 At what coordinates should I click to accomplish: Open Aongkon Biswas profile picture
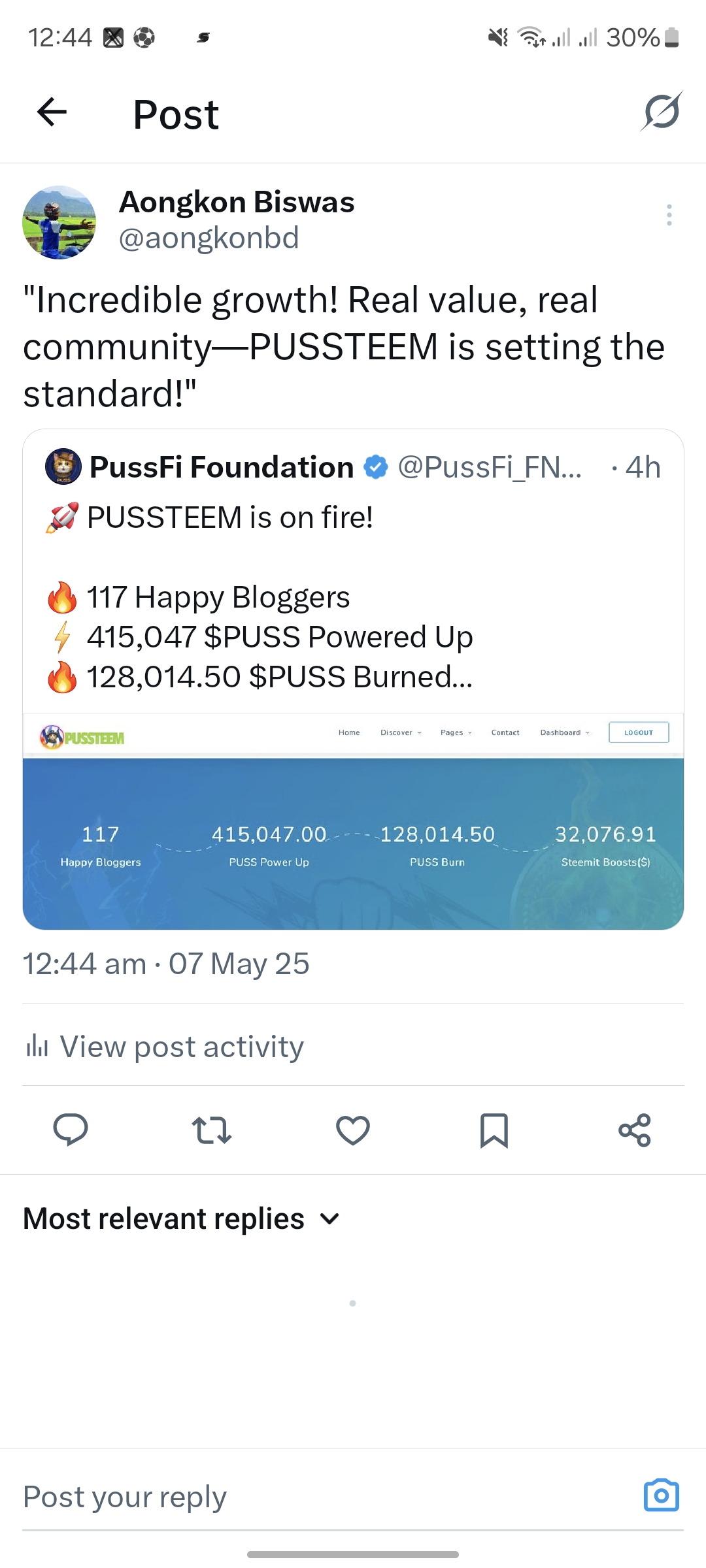59,222
